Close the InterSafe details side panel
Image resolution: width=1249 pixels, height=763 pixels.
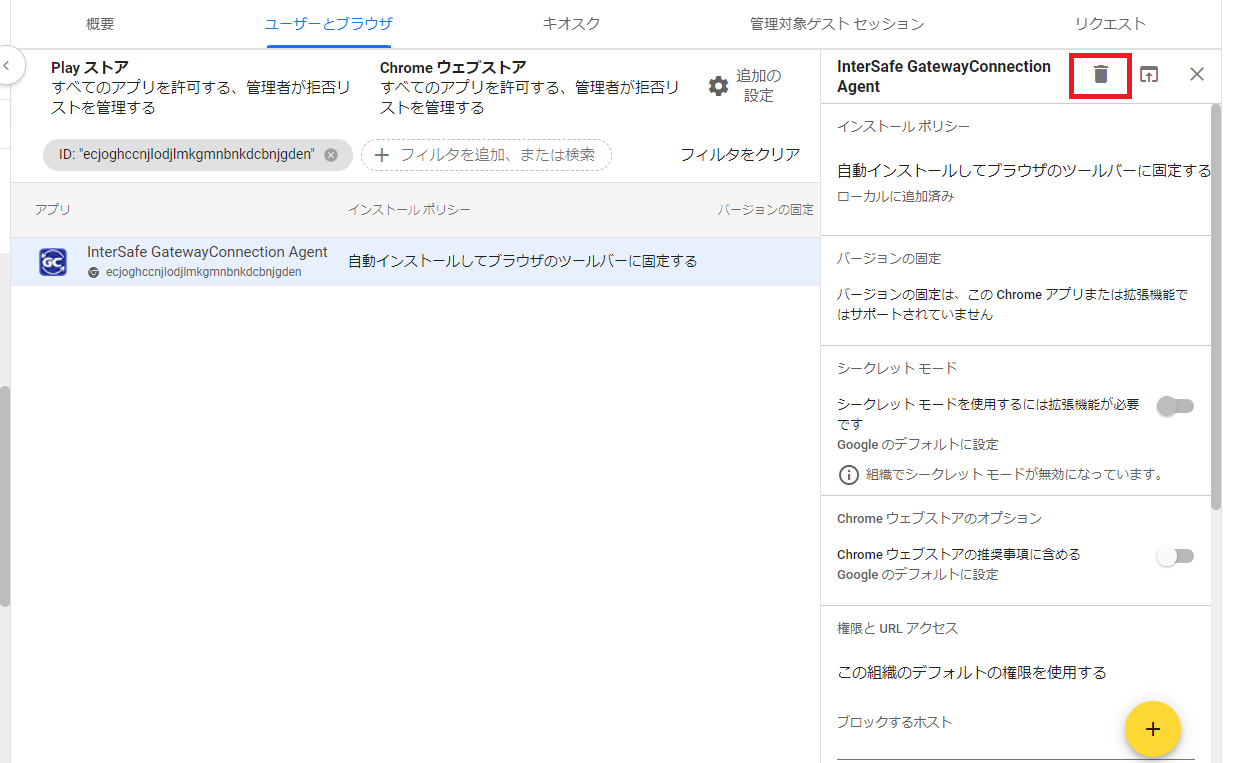pyautogui.click(x=1197, y=74)
